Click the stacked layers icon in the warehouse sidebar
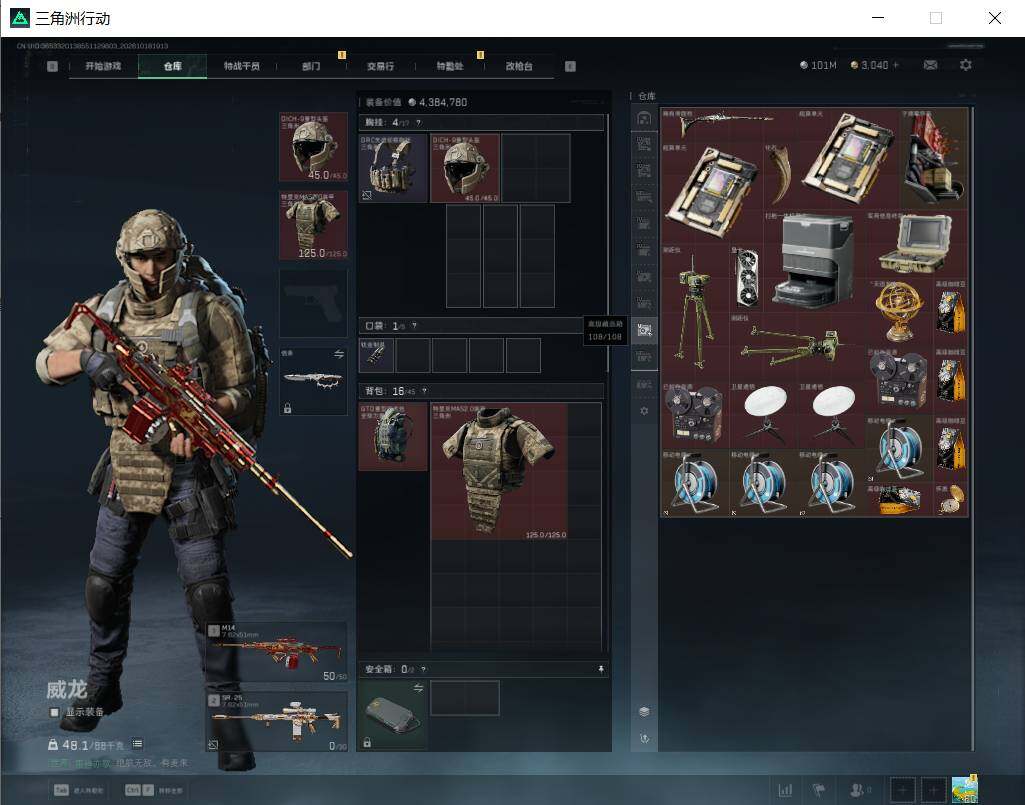 click(x=644, y=711)
